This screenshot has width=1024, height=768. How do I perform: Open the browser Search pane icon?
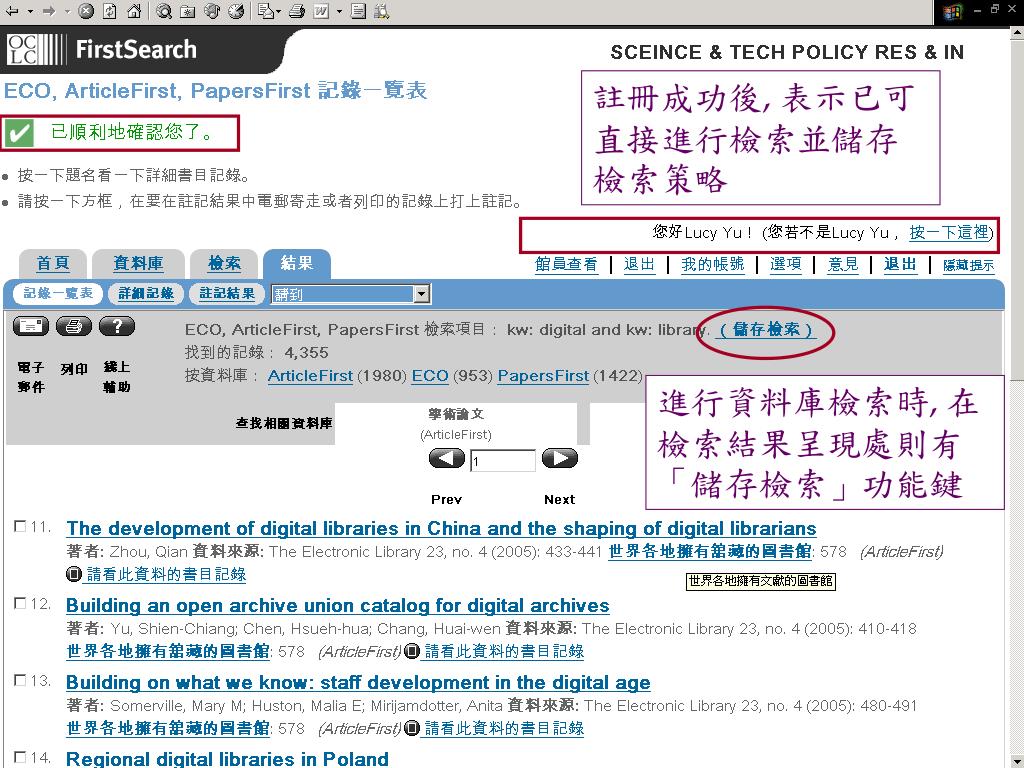pyautogui.click(x=164, y=11)
